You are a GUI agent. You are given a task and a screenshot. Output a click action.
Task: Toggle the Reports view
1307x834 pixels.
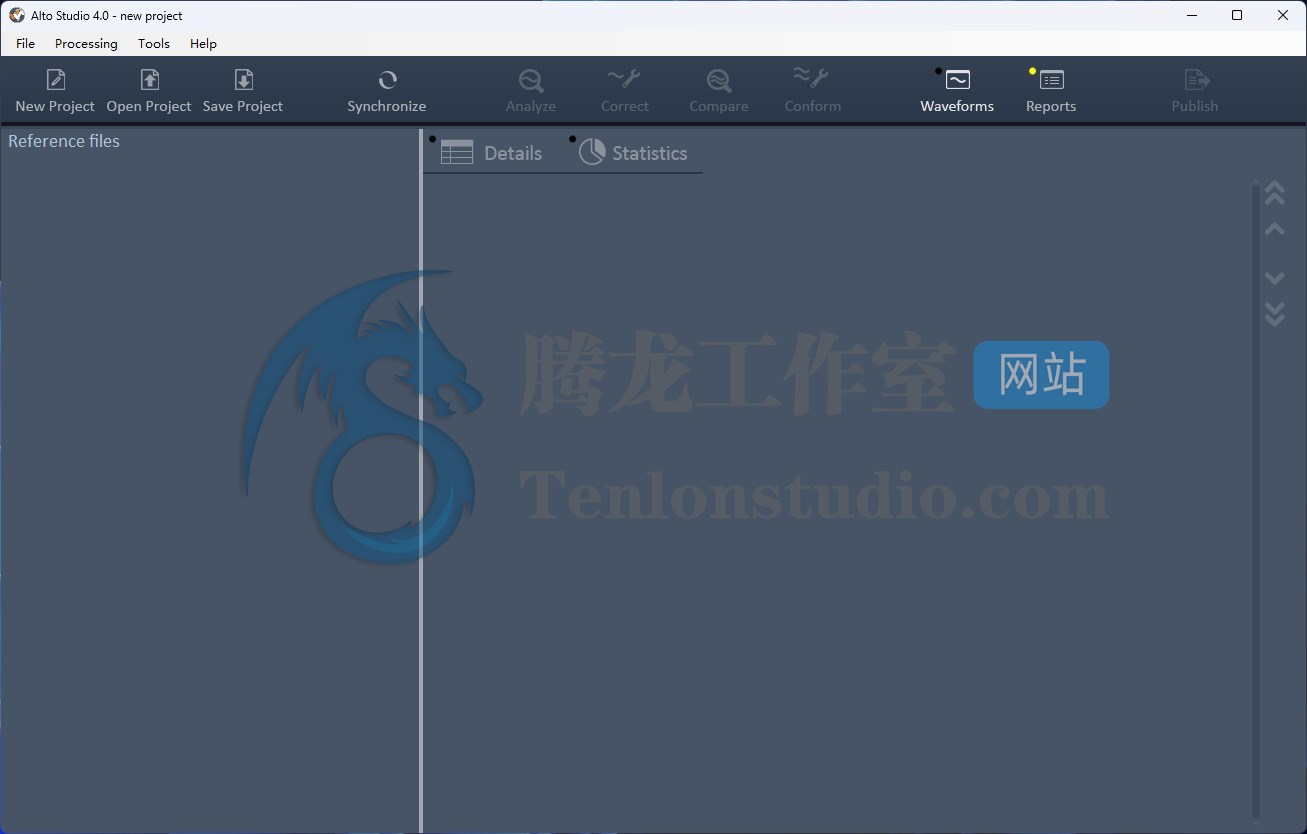[1051, 90]
